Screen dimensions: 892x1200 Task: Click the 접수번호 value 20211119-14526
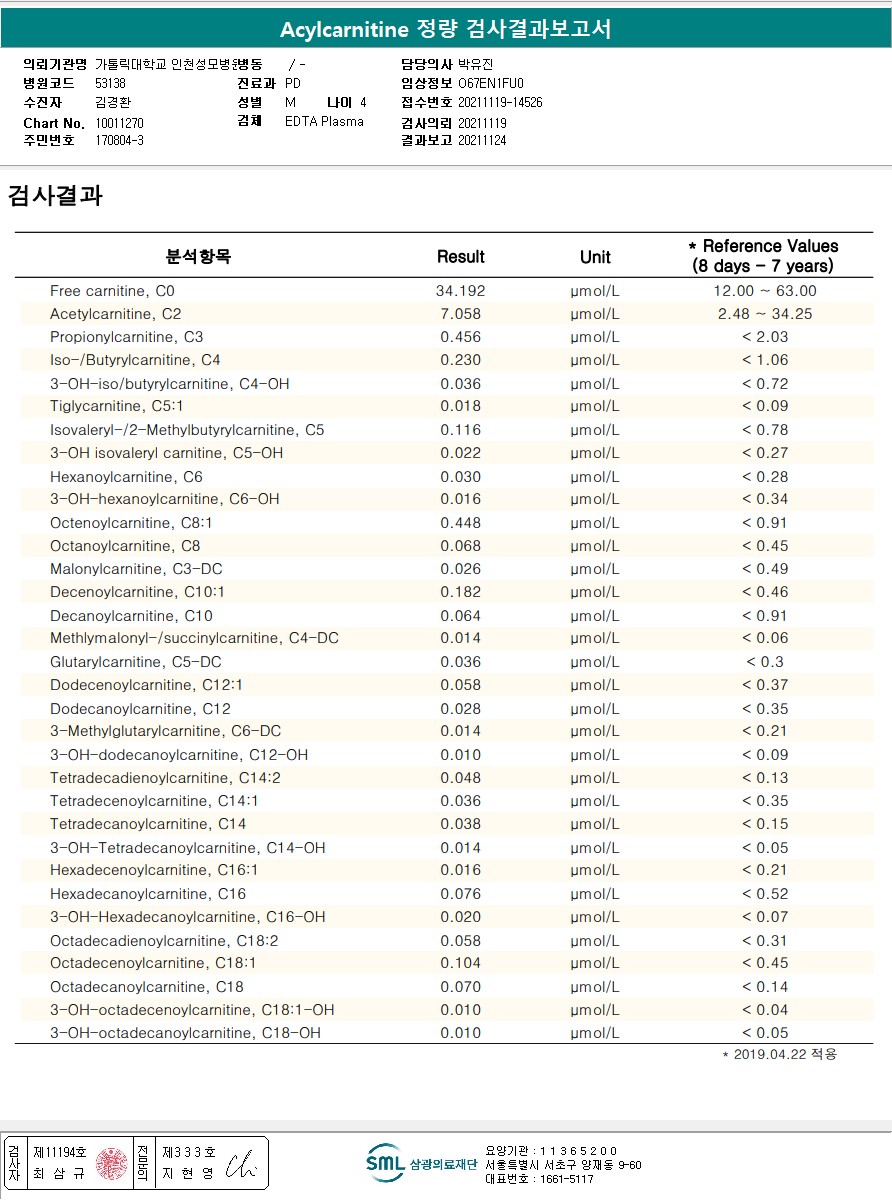pos(501,103)
